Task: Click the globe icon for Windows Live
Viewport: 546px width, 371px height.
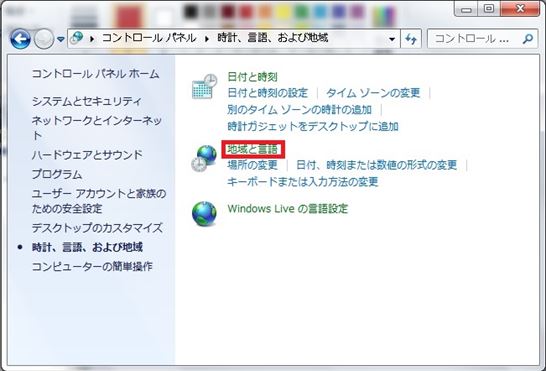Action: tap(204, 214)
